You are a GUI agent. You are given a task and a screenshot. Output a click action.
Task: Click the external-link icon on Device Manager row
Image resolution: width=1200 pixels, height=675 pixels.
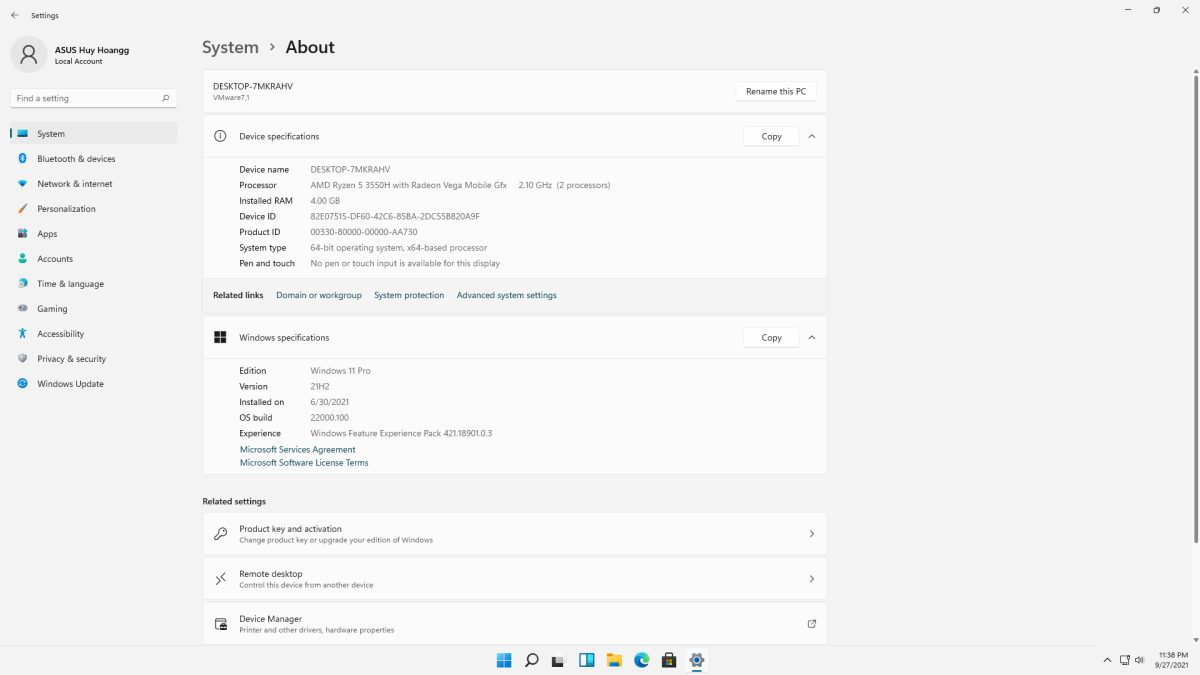pos(811,624)
